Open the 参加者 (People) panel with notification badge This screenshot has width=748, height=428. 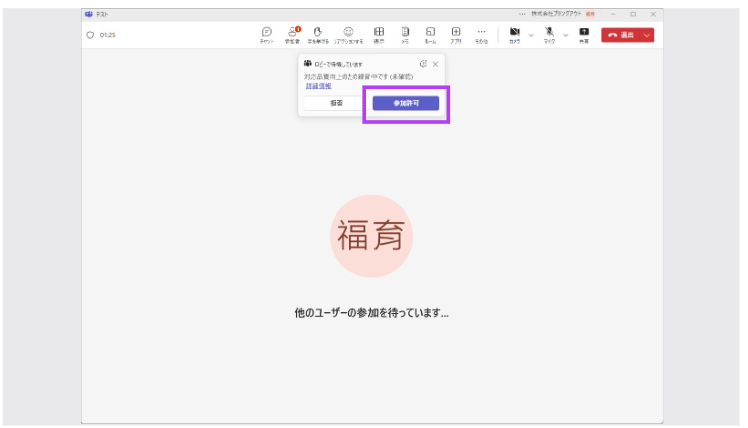(292, 35)
